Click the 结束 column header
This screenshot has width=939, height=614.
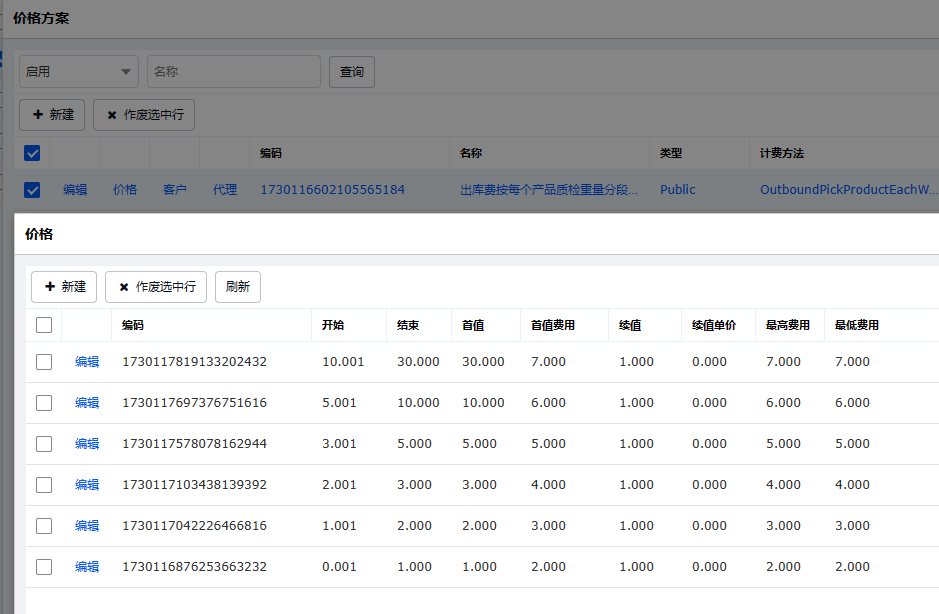coord(408,325)
